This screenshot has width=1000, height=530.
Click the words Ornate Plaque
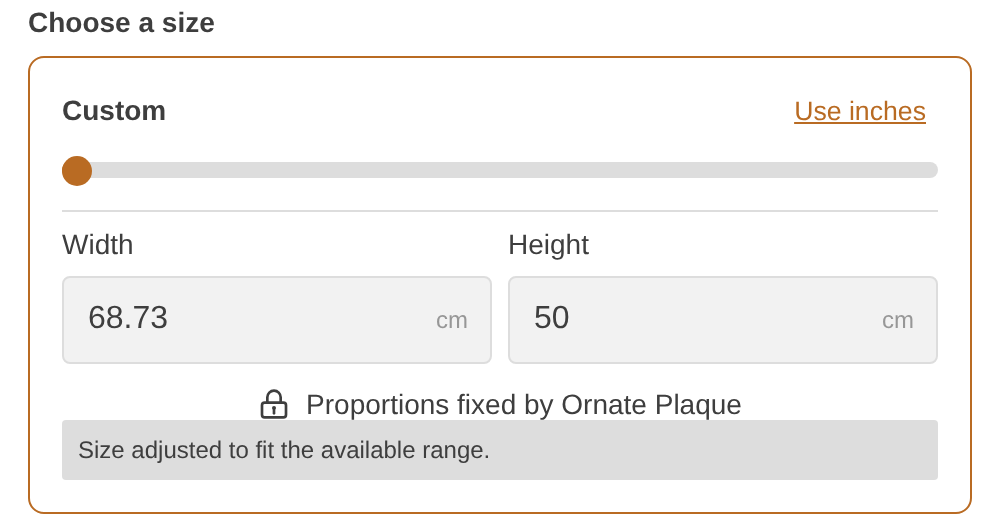pyautogui.click(x=651, y=405)
